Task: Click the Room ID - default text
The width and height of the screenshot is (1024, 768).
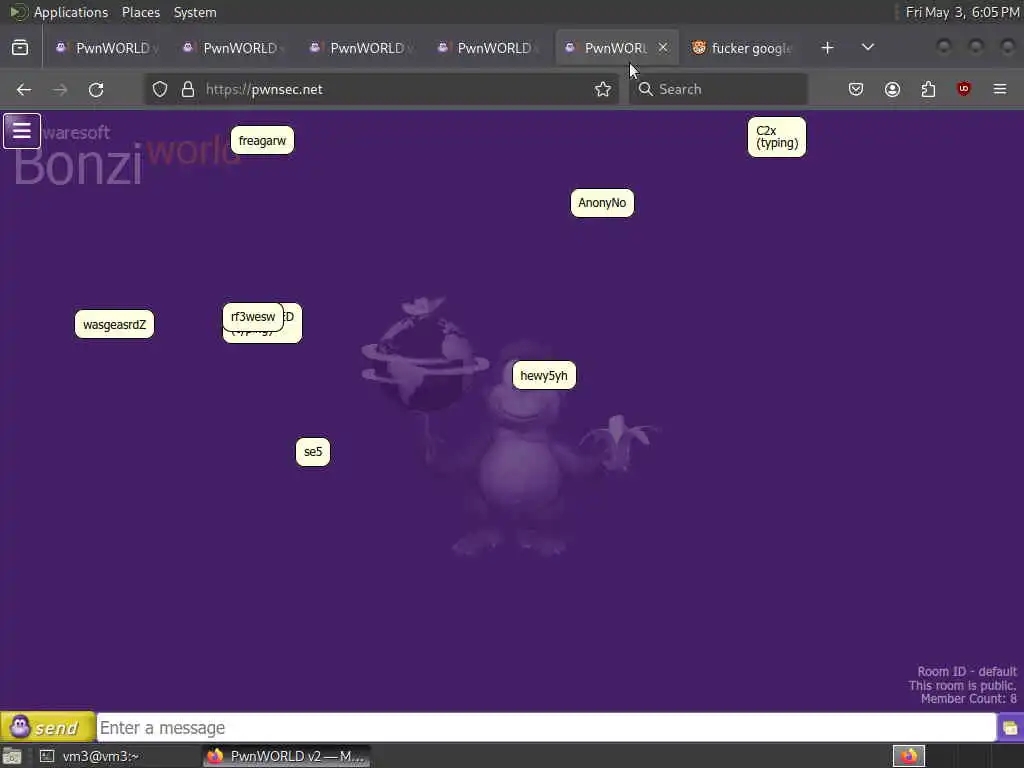Action: pyautogui.click(x=967, y=671)
